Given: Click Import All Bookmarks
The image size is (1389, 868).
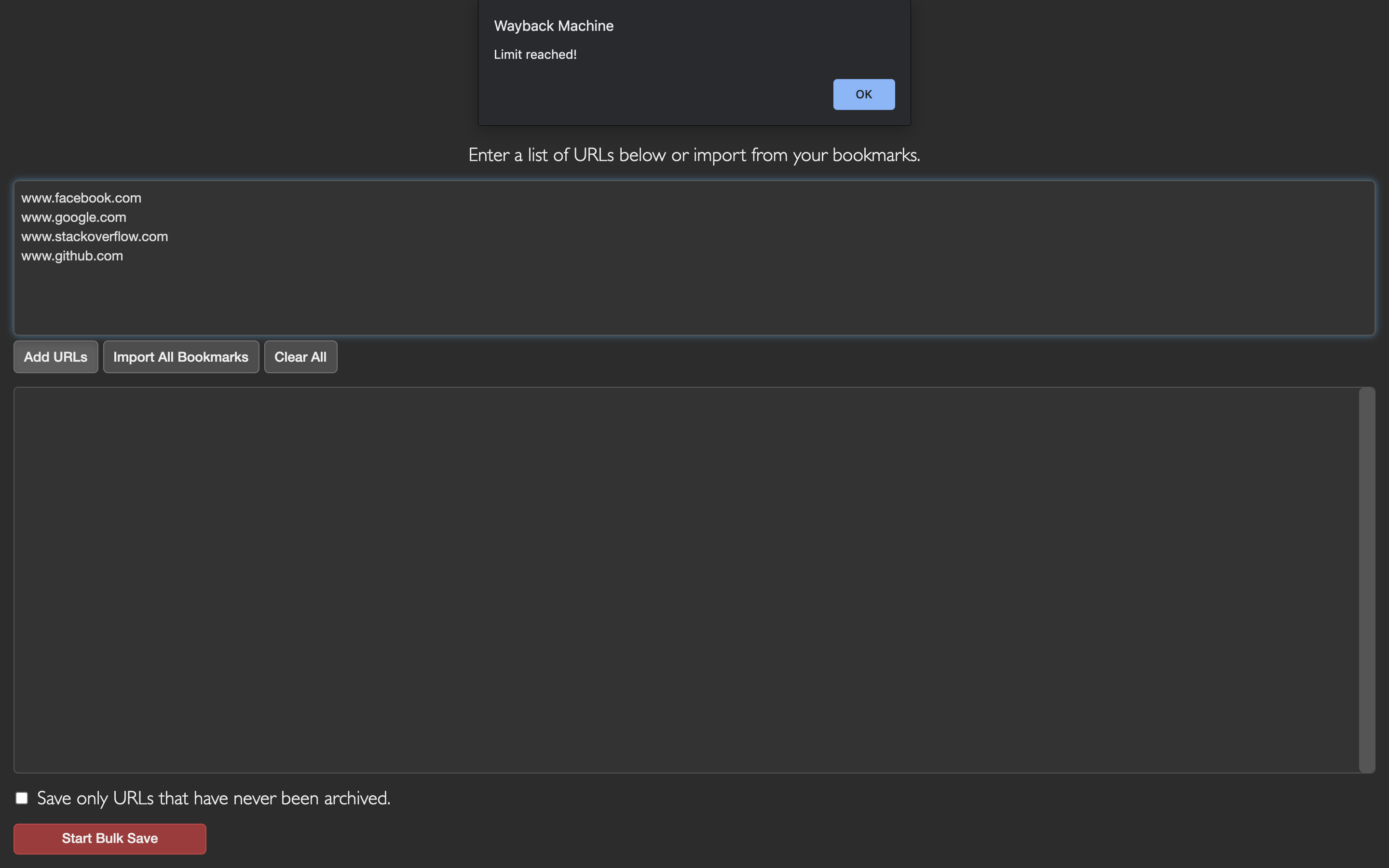Looking at the screenshot, I should [181, 356].
